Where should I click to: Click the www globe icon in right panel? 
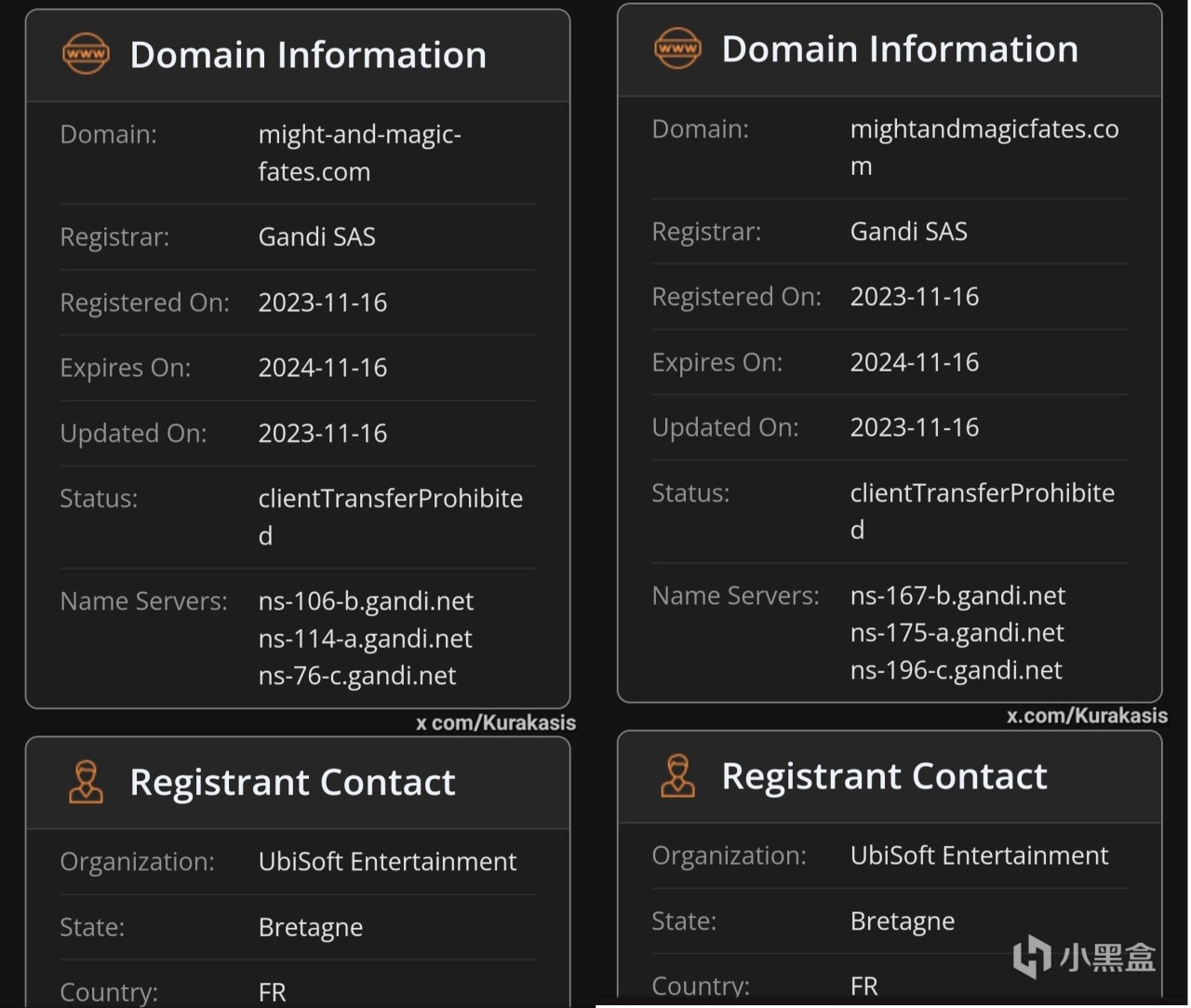point(677,48)
